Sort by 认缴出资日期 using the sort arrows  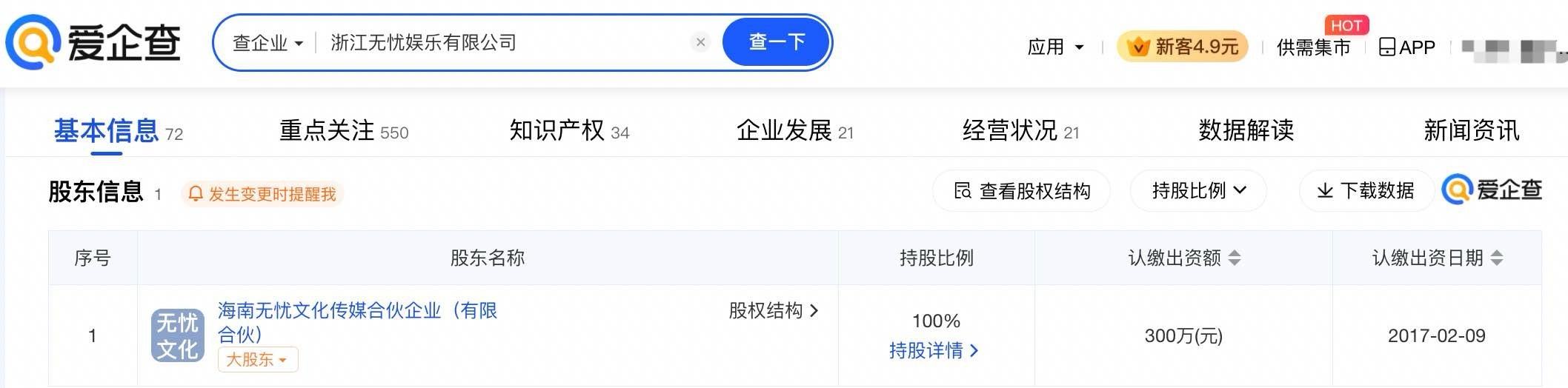pos(1497,258)
